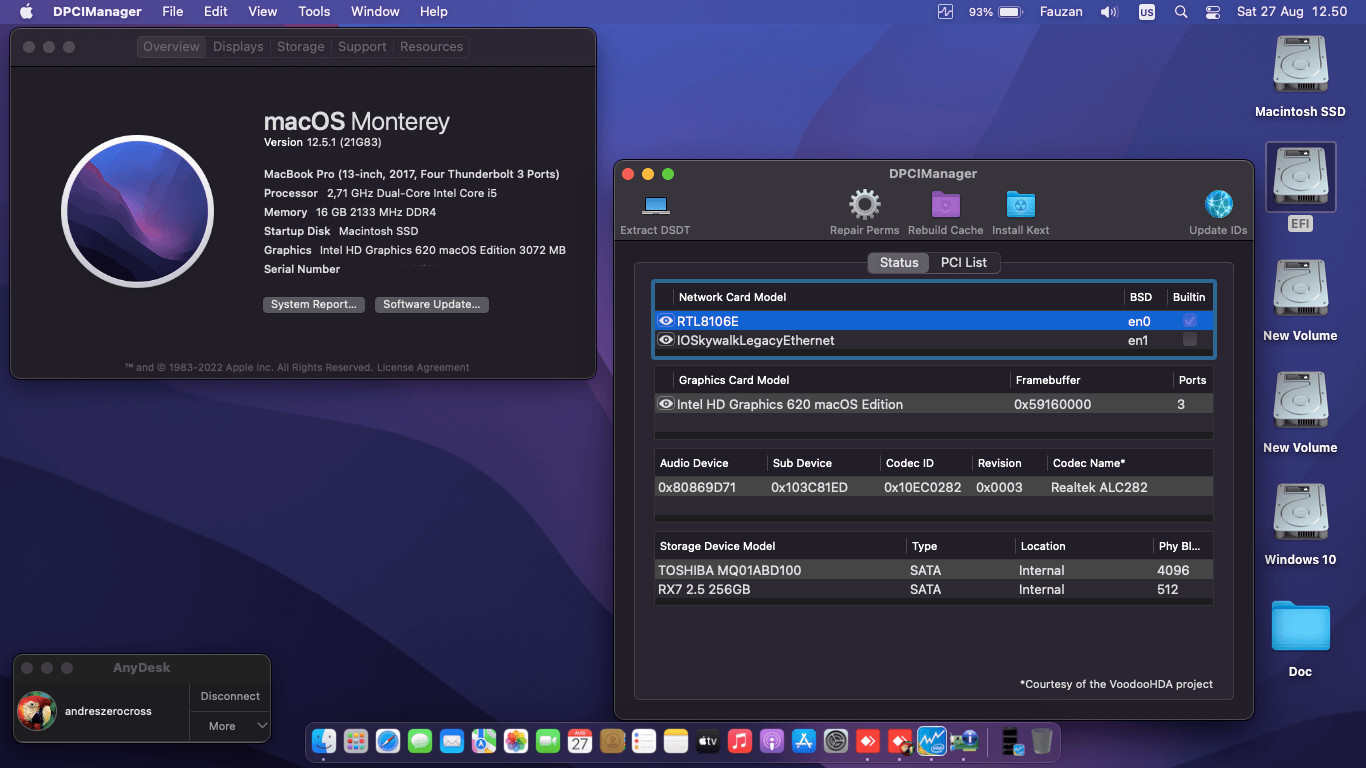The image size is (1366, 768).
Task: Expand the More dropdown in AnyDesk
Action: point(229,726)
